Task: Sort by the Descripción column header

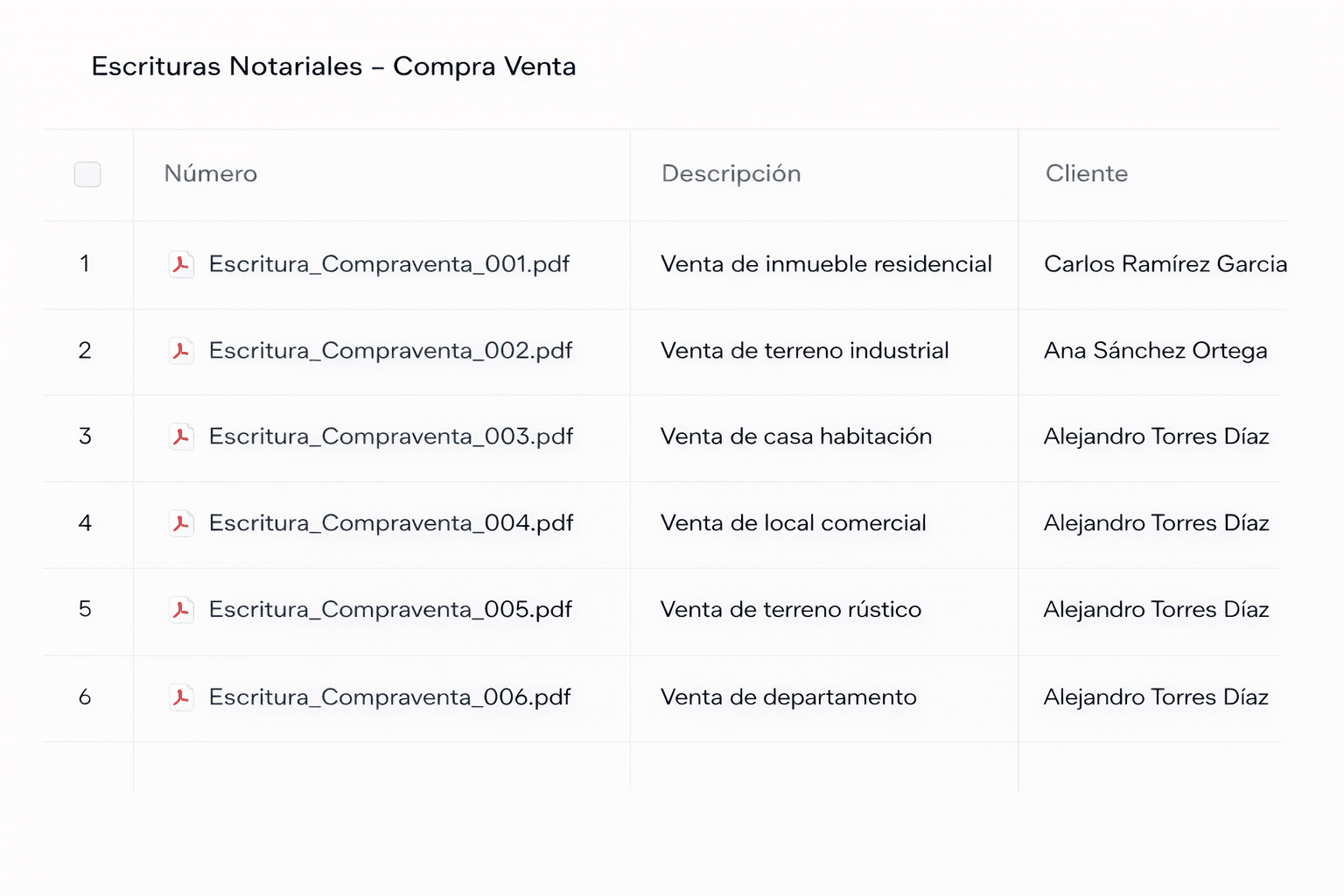Action: [x=731, y=174]
